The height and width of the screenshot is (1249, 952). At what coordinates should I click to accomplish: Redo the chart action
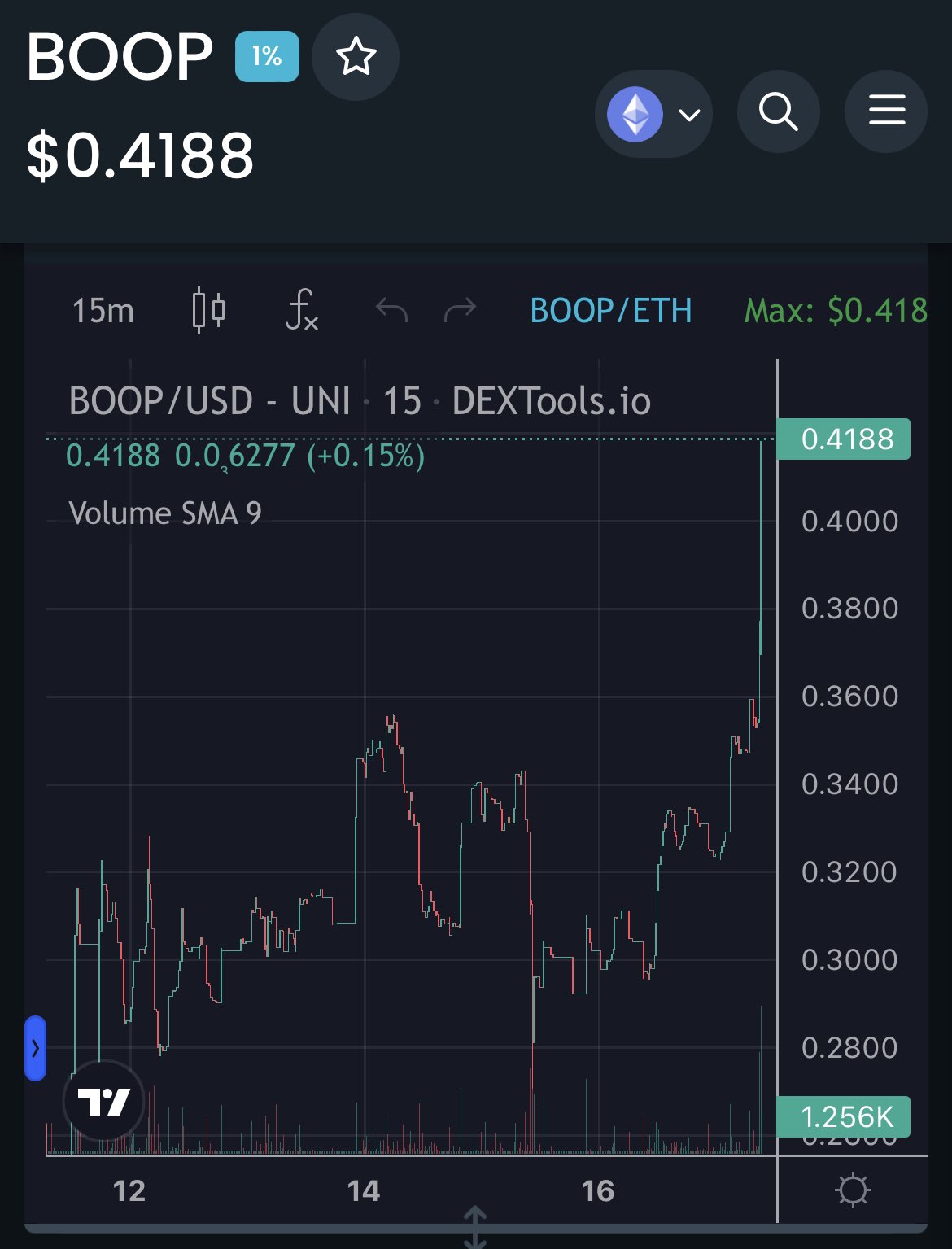tap(460, 310)
